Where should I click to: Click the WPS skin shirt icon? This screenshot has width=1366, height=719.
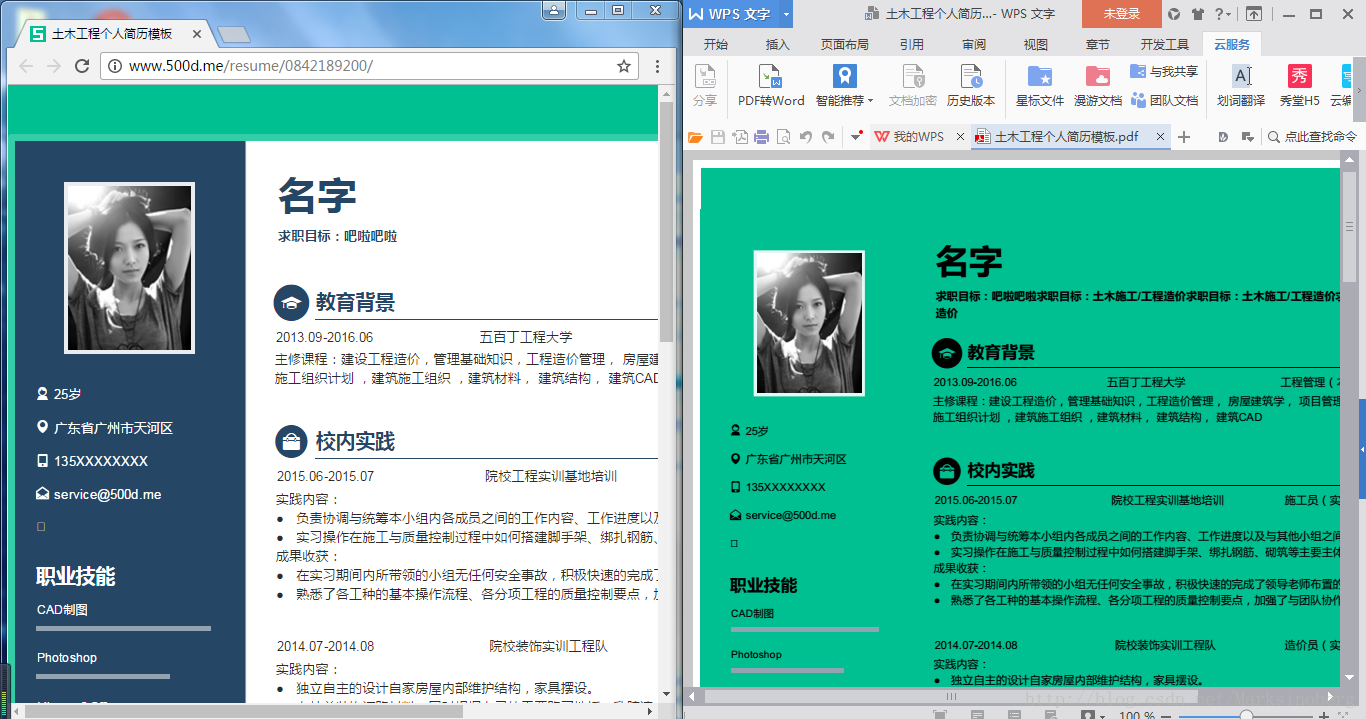1197,14
